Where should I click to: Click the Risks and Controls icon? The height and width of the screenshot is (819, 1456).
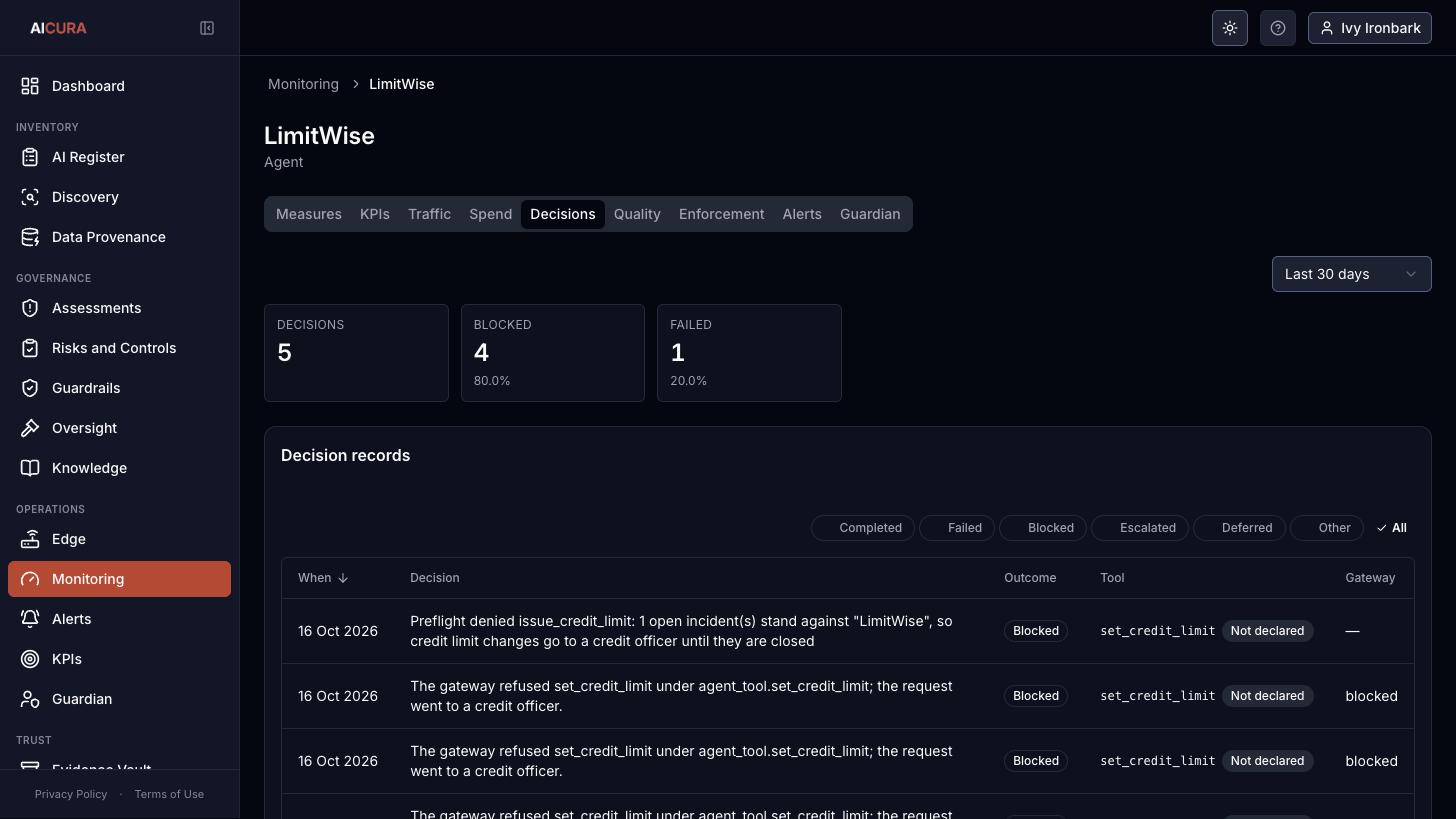pos(30,348)
